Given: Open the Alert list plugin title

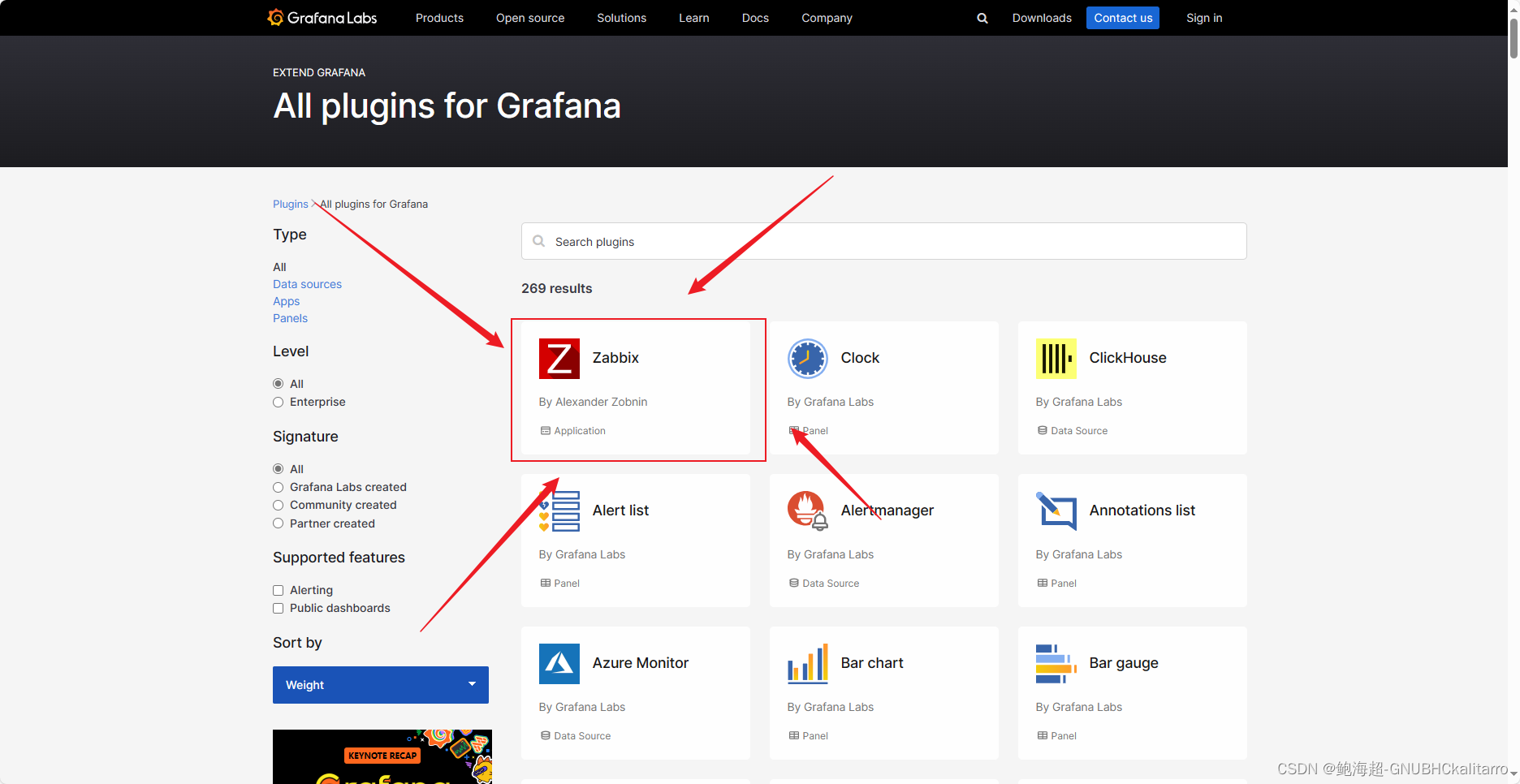Looking at the screenshot, I should pyautogui.click(x=620, y=510).
